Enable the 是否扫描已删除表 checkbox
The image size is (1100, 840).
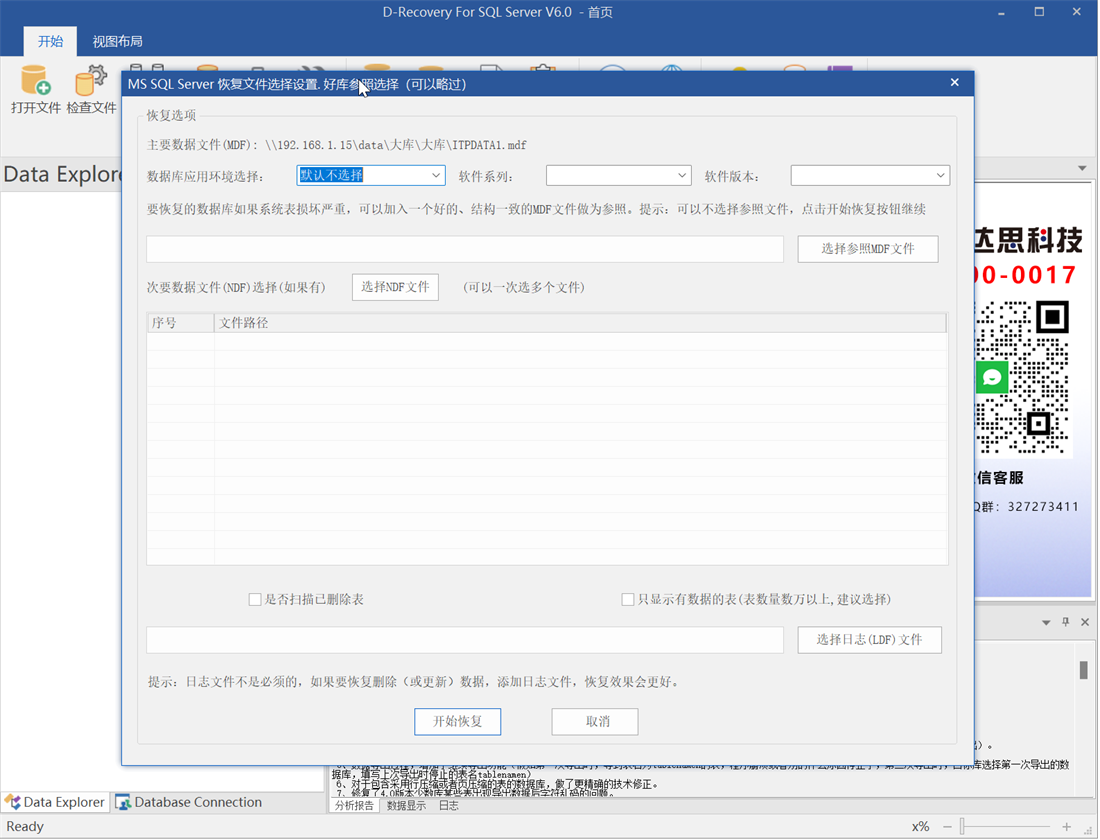[255, 599]
